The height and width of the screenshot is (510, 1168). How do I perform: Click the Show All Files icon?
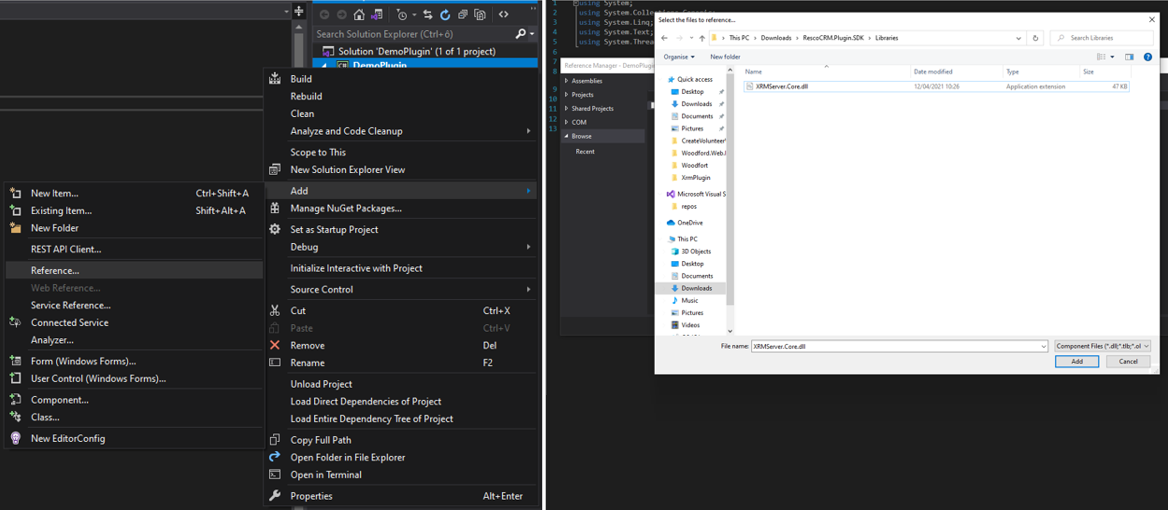point(480,15)
